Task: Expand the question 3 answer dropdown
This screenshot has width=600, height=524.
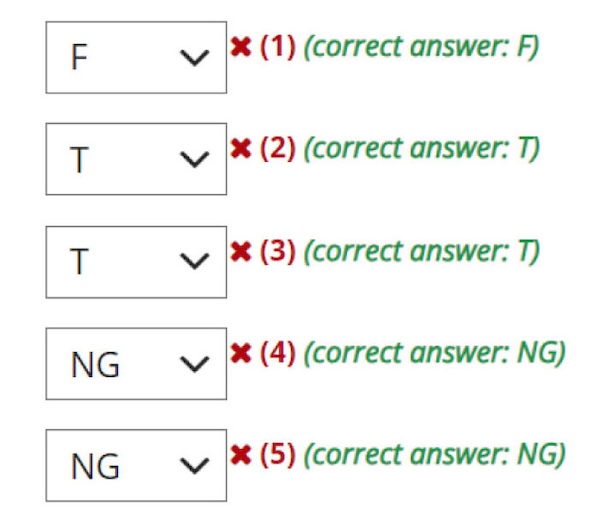Action: 136,262
